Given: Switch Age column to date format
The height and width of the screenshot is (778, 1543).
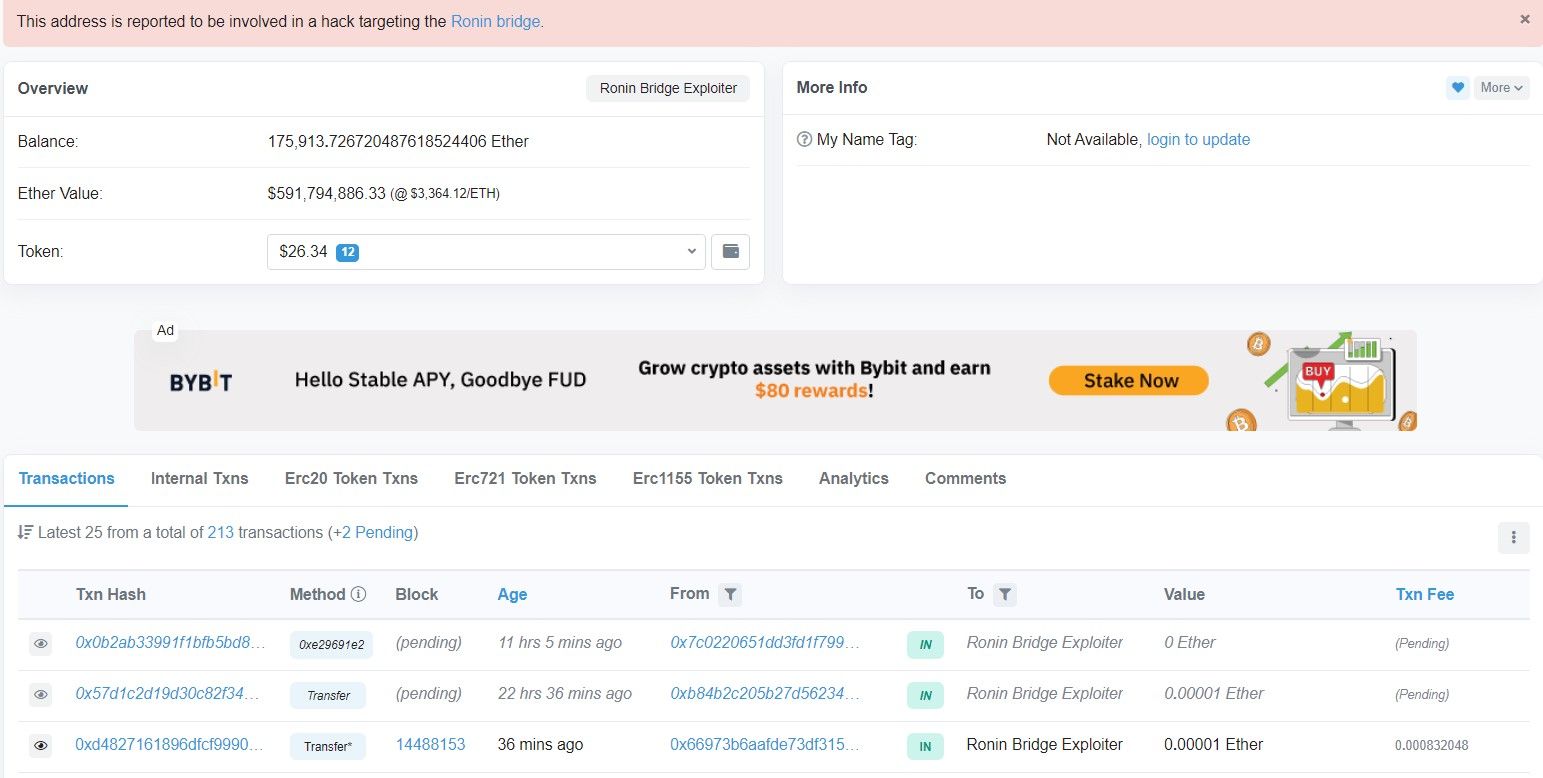Looking at the screenshot, I should point(512,595).
